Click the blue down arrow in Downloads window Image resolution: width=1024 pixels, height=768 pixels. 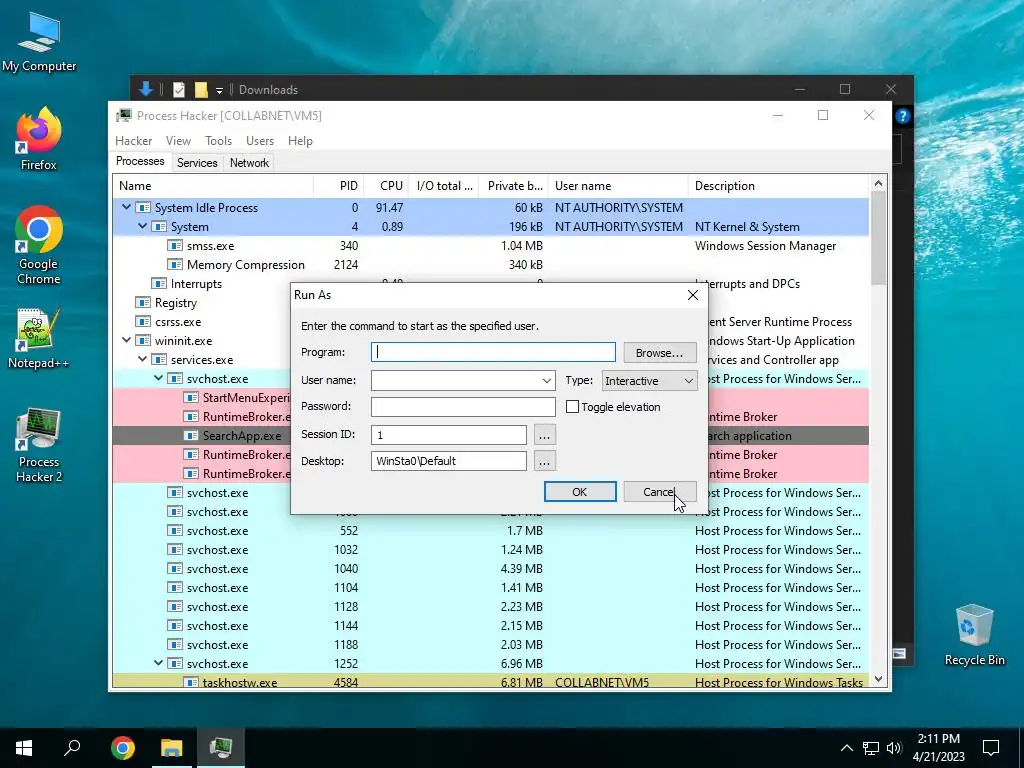[x=146, y=89]
